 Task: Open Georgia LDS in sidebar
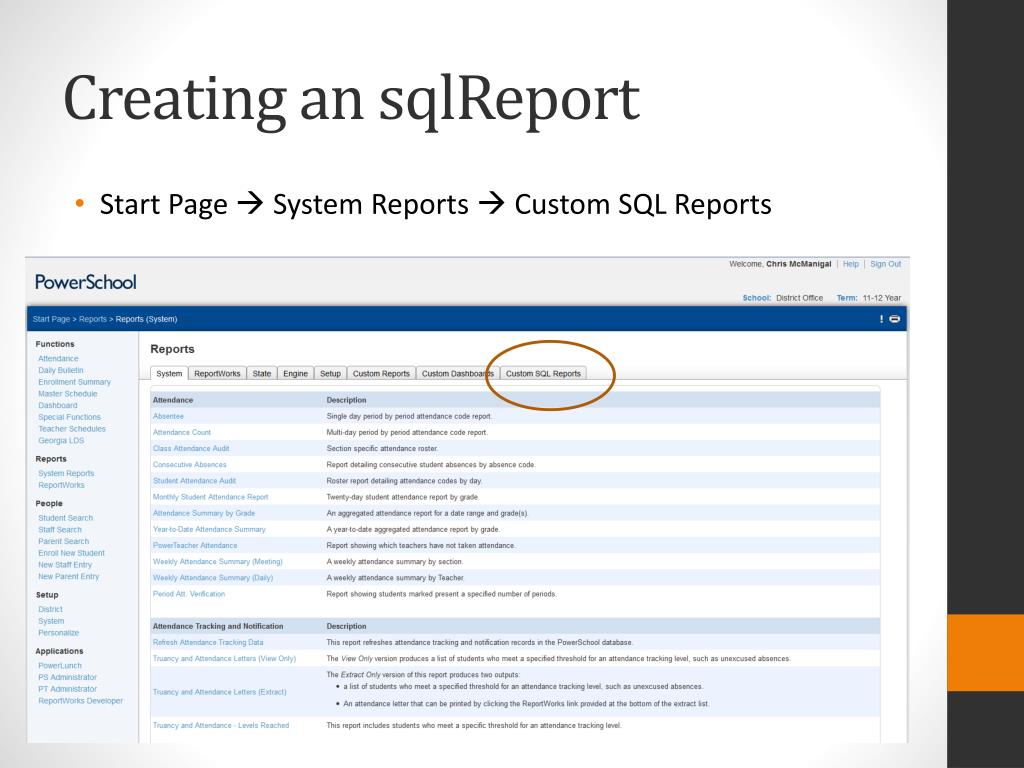click(61, 441)
